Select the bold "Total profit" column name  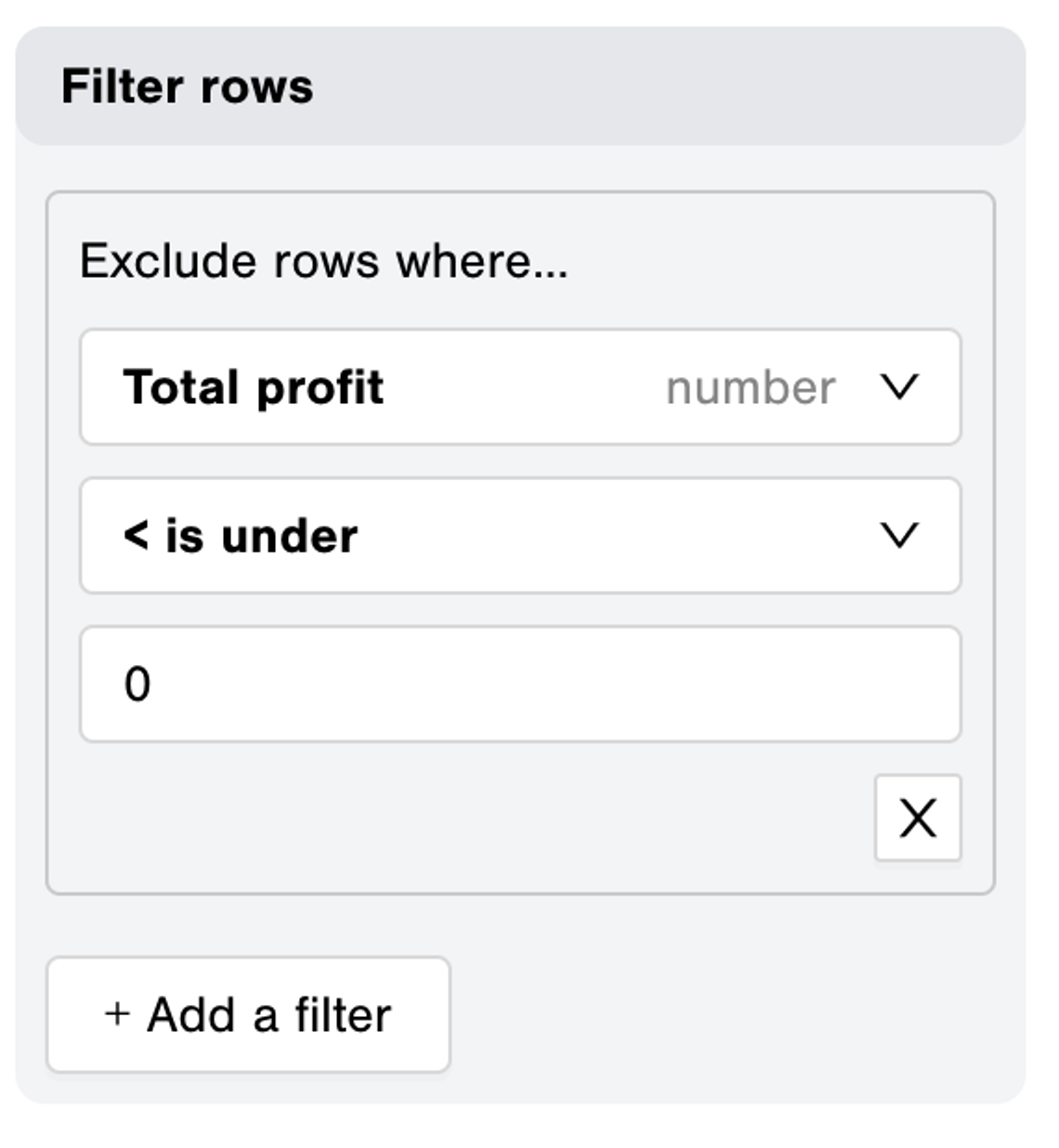click(x=253, y=386)
